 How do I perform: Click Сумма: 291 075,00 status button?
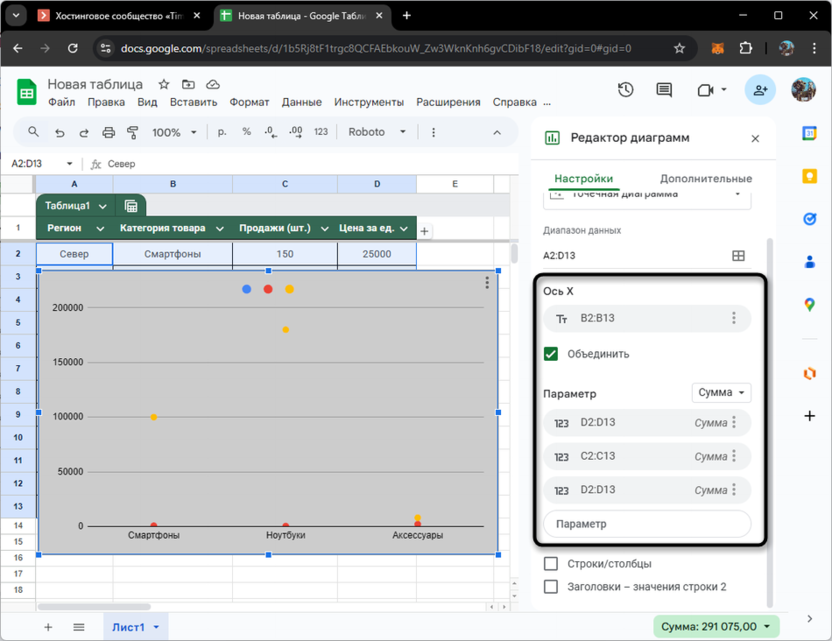click(x=716, y=627)
